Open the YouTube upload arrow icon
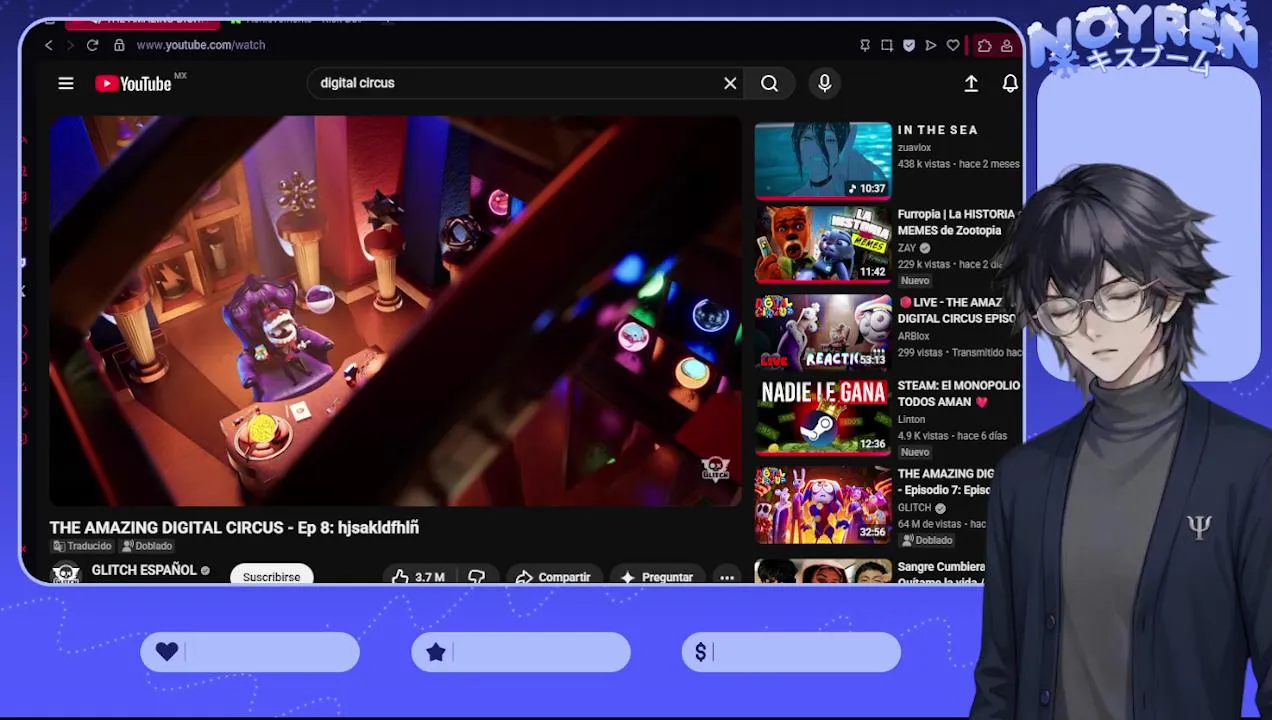Viewport: 1272px width, 720px height. [971, 84]
